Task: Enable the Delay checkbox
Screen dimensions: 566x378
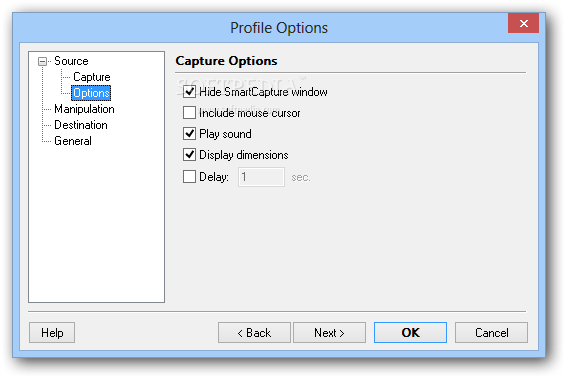Action: (x=190, y=177)
